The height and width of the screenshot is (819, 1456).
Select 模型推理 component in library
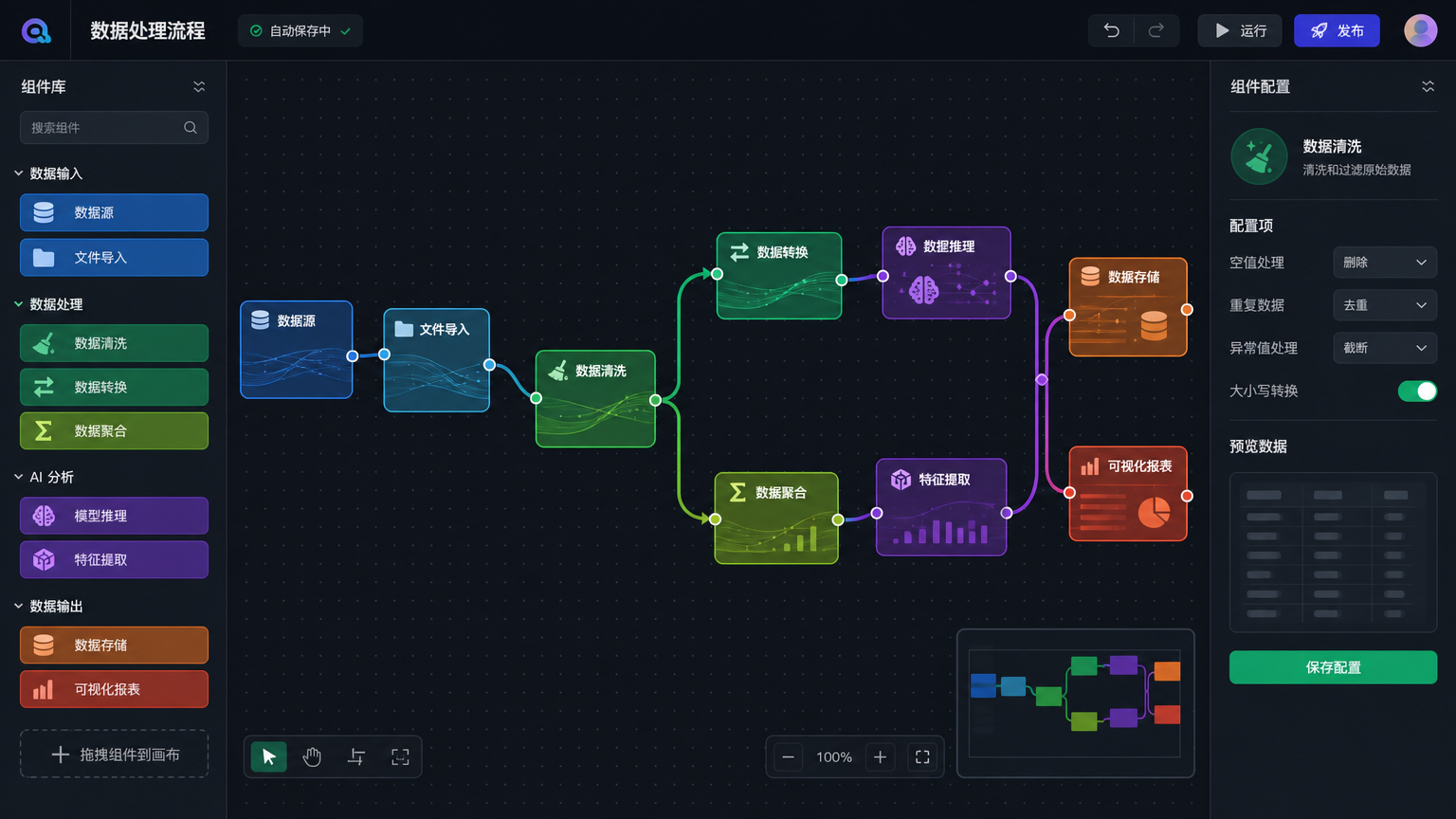coord(114,516)
